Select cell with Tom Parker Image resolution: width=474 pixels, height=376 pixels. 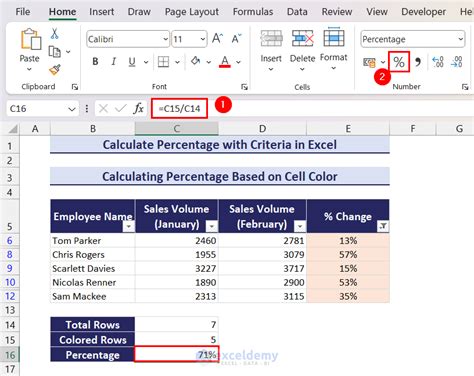[93, 241]
